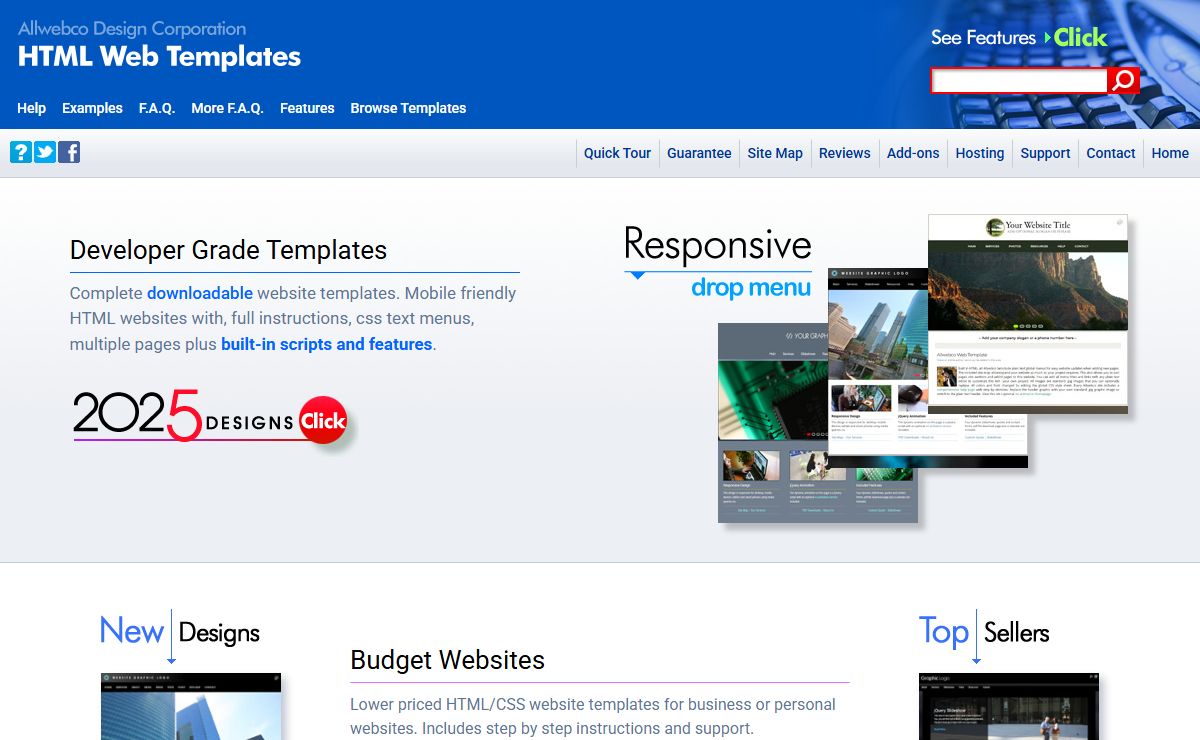Open the New Designs template thumbnail
Screen dimensions: 1200x740
pyautogui.click(x=191, y=706)
